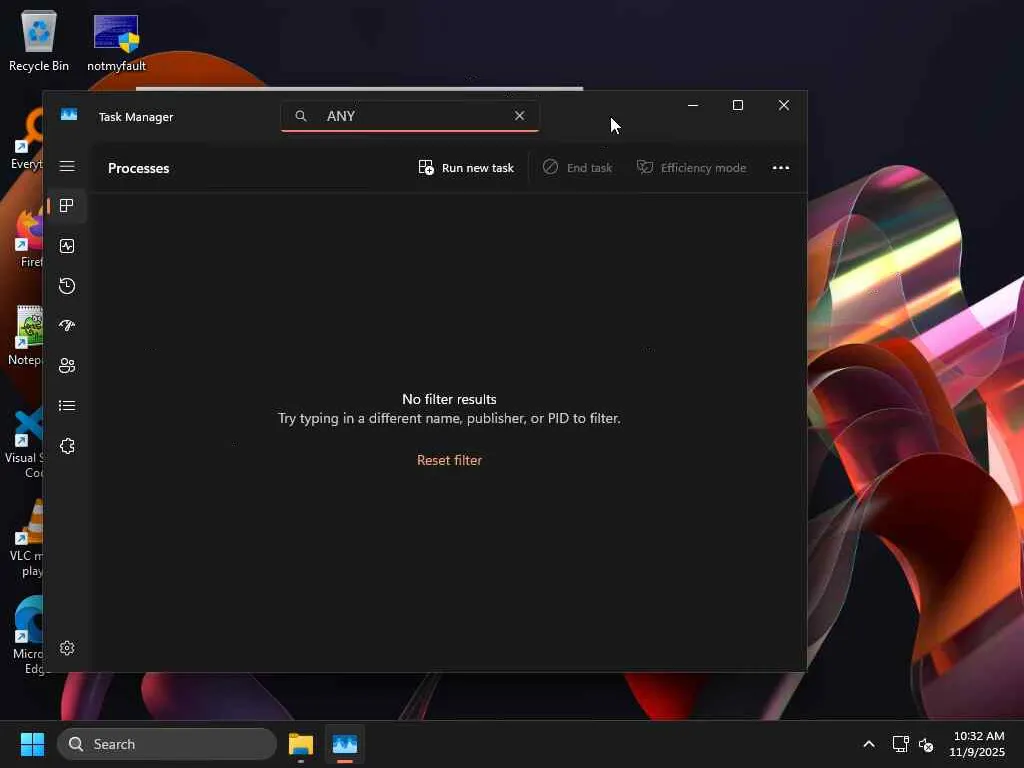Open App history tab in sidebar
Viewport: 1024px width, 768px height.
click(x=67, y=285)
